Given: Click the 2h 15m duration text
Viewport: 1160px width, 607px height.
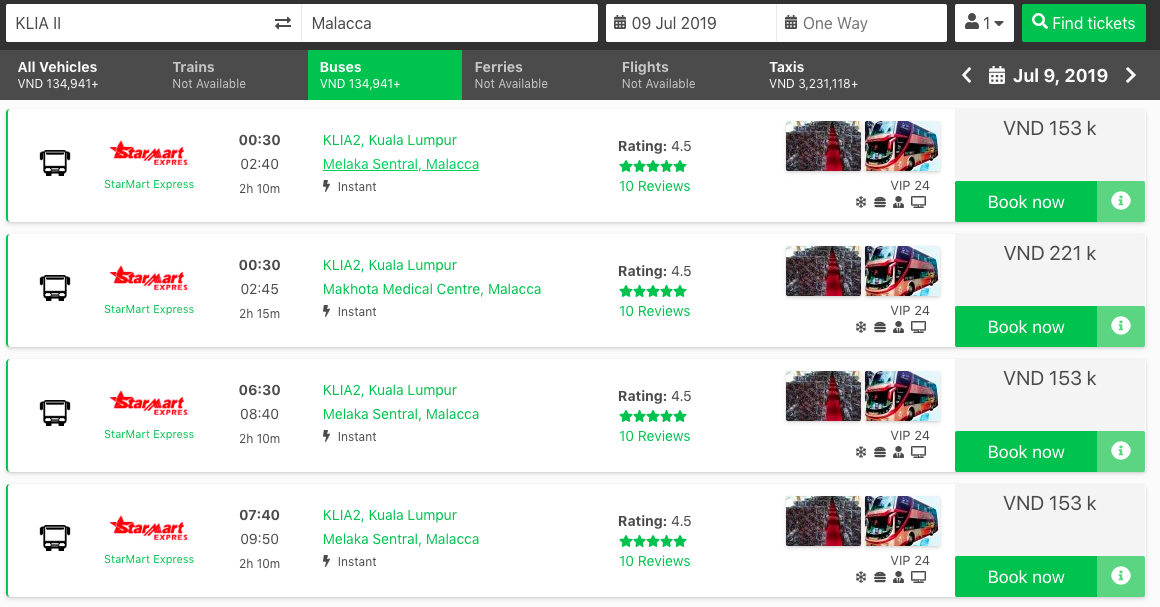Looking at the screenshot, I should click(x=260, y=314).
